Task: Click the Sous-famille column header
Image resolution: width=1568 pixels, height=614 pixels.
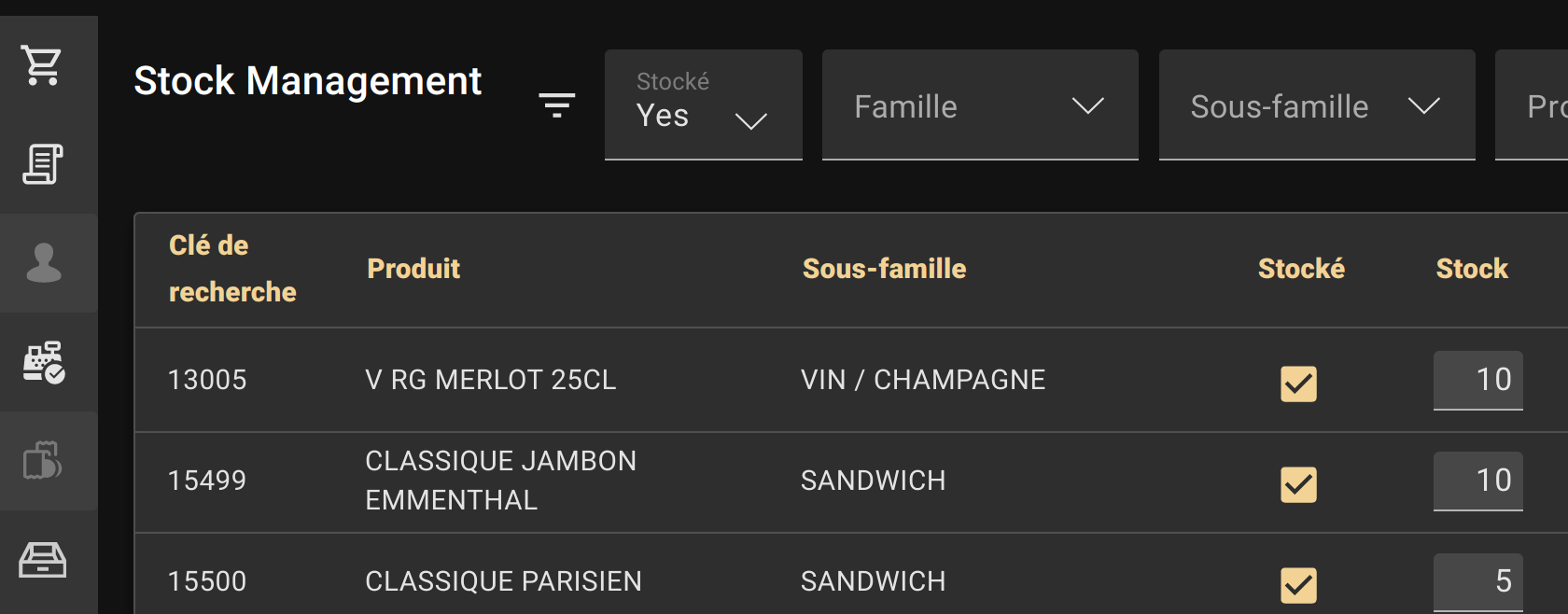Action: (884, 269)
